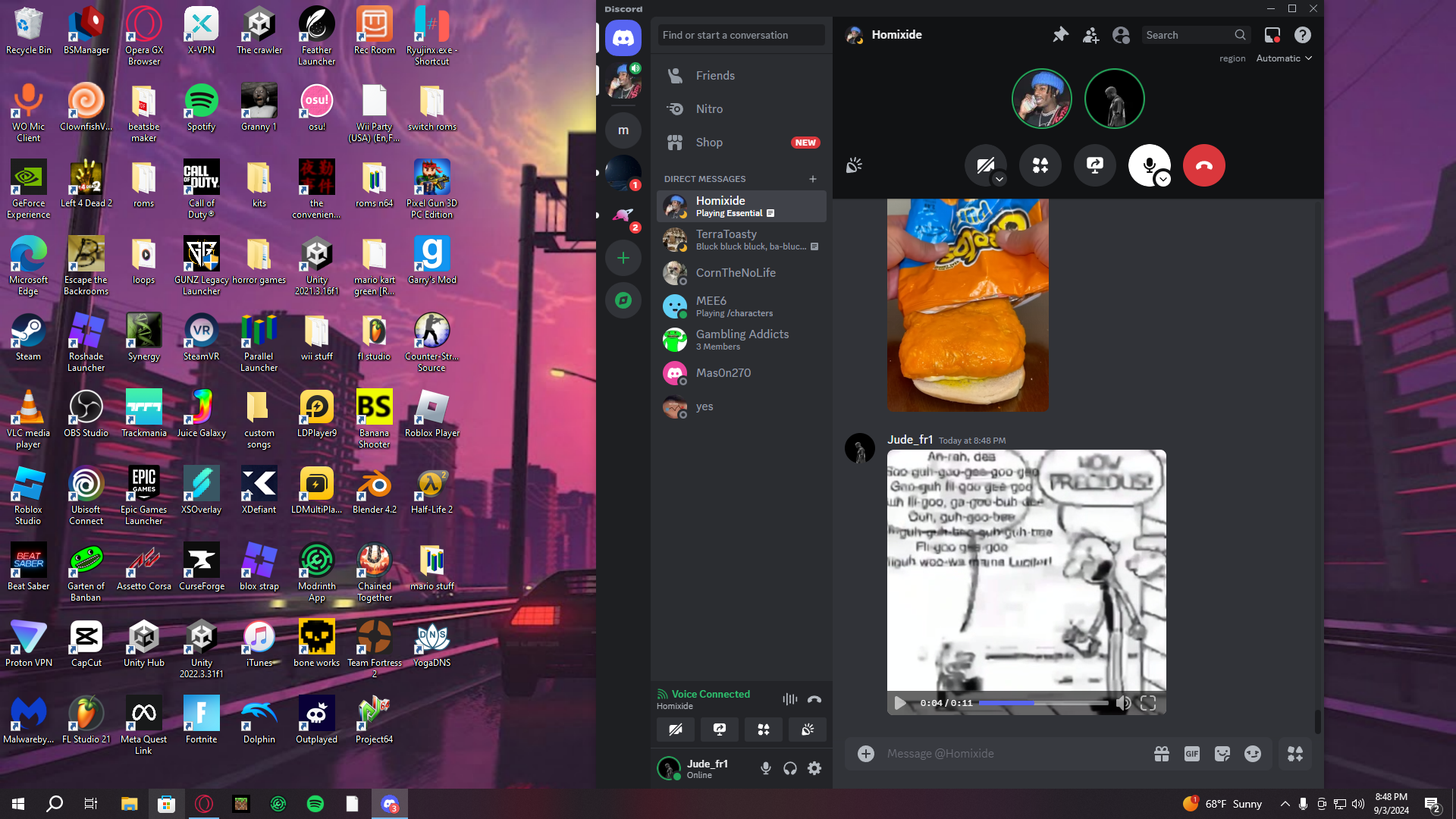
Task: Share your screen in call controls
Action: (1094, 165)
